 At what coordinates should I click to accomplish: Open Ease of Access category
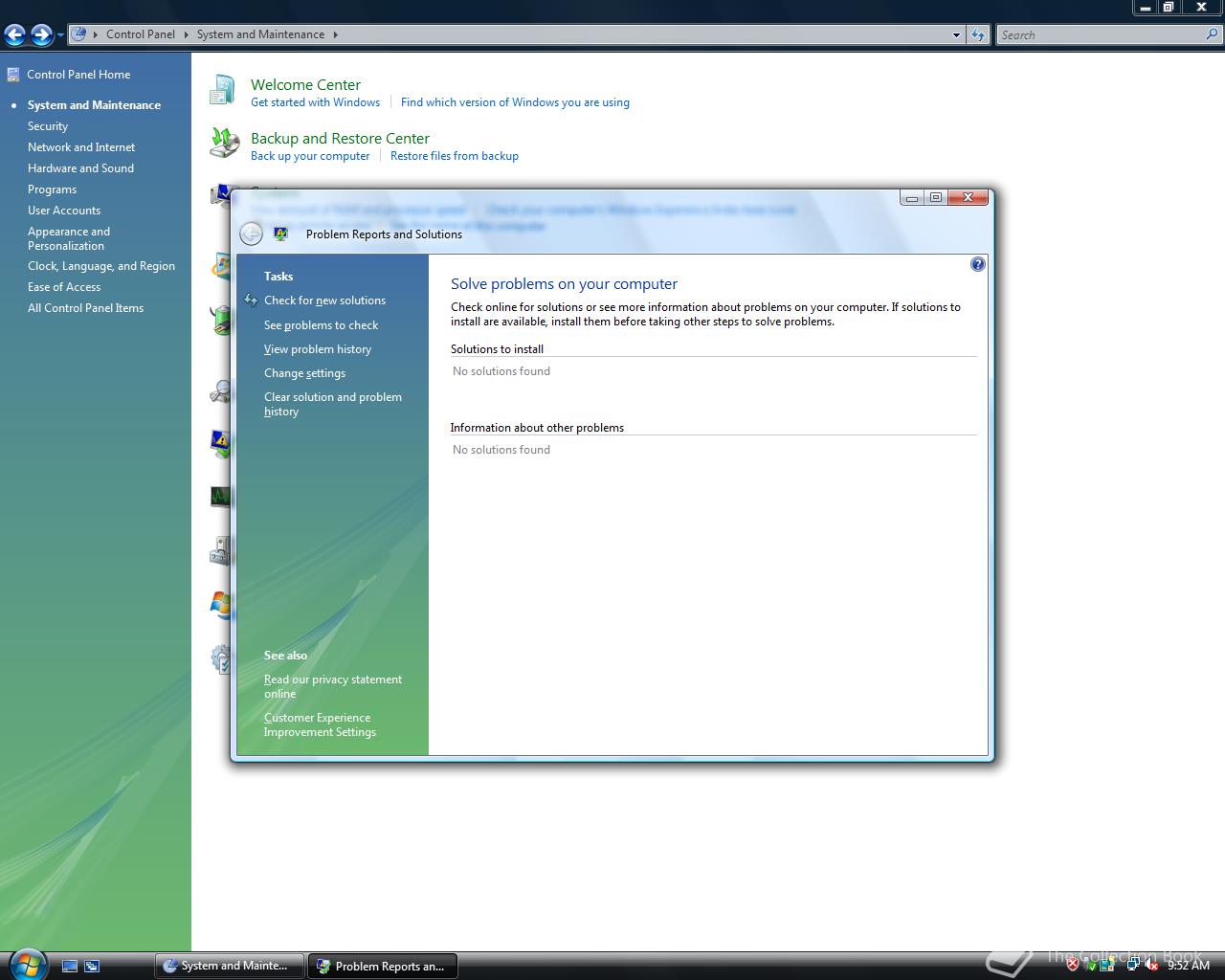click(x=64, y=287)
